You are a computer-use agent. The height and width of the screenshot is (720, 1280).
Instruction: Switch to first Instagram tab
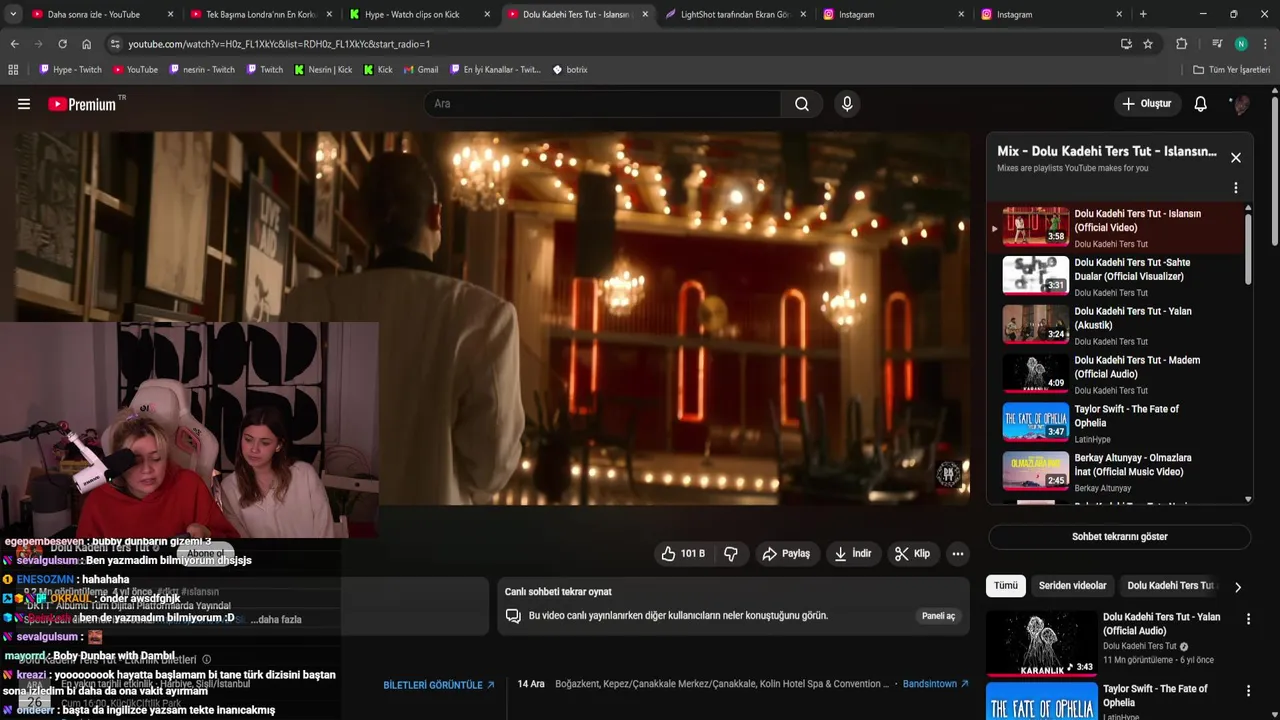click(x=893, y=14)
